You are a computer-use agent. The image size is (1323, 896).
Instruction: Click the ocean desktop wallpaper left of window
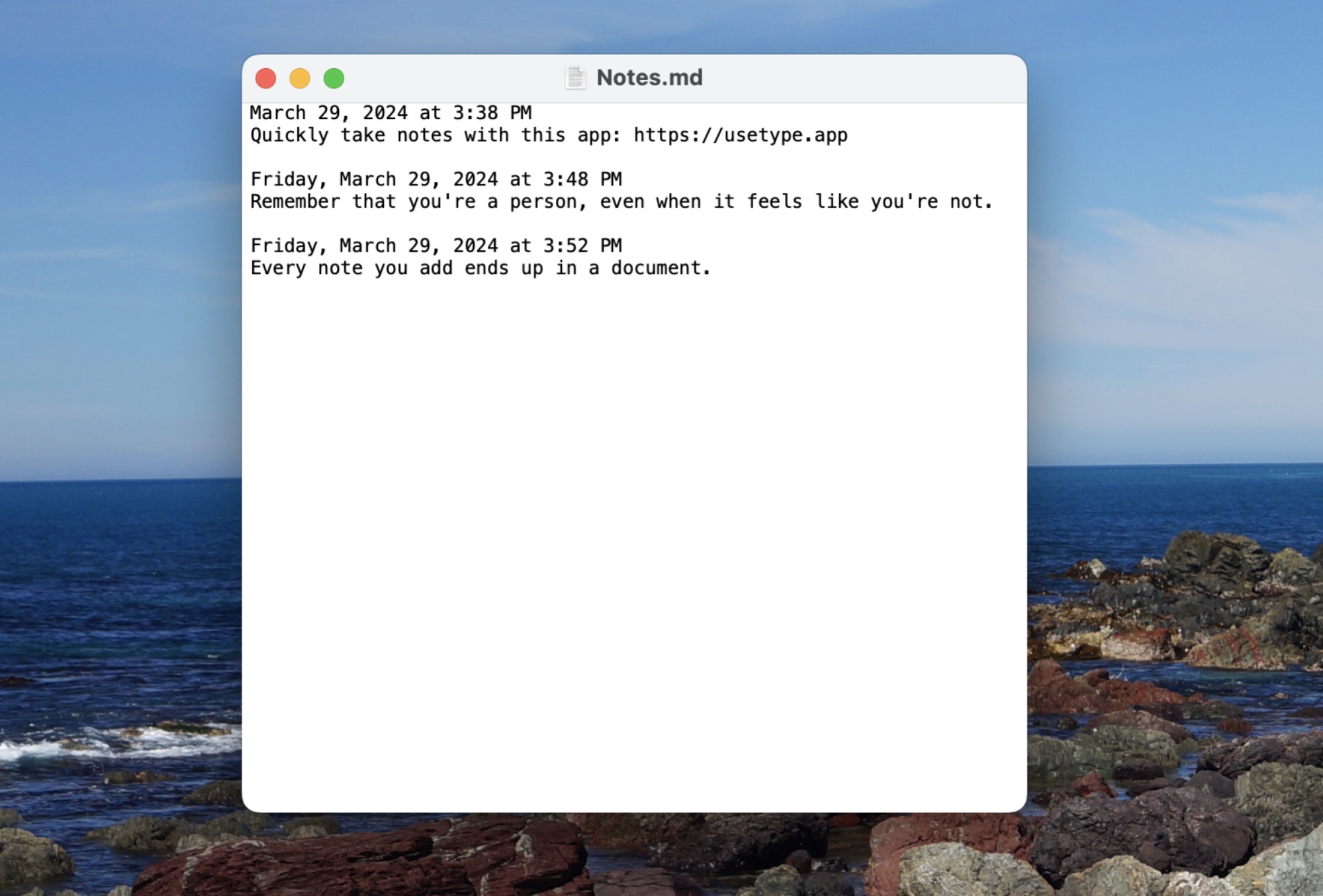[119, 562]
